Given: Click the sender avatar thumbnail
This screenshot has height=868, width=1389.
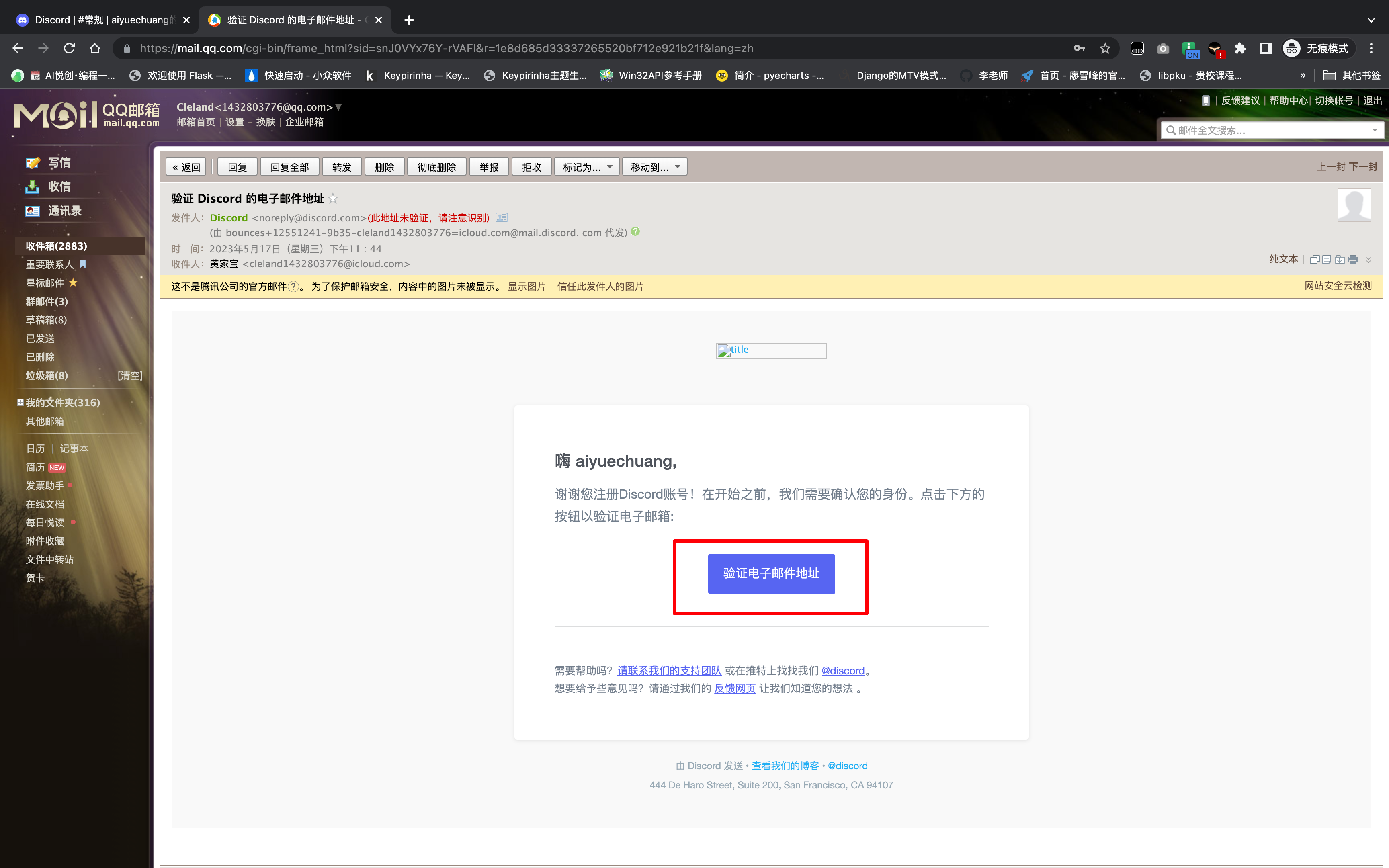Looking at the screenshot, I should (1354, 205).
